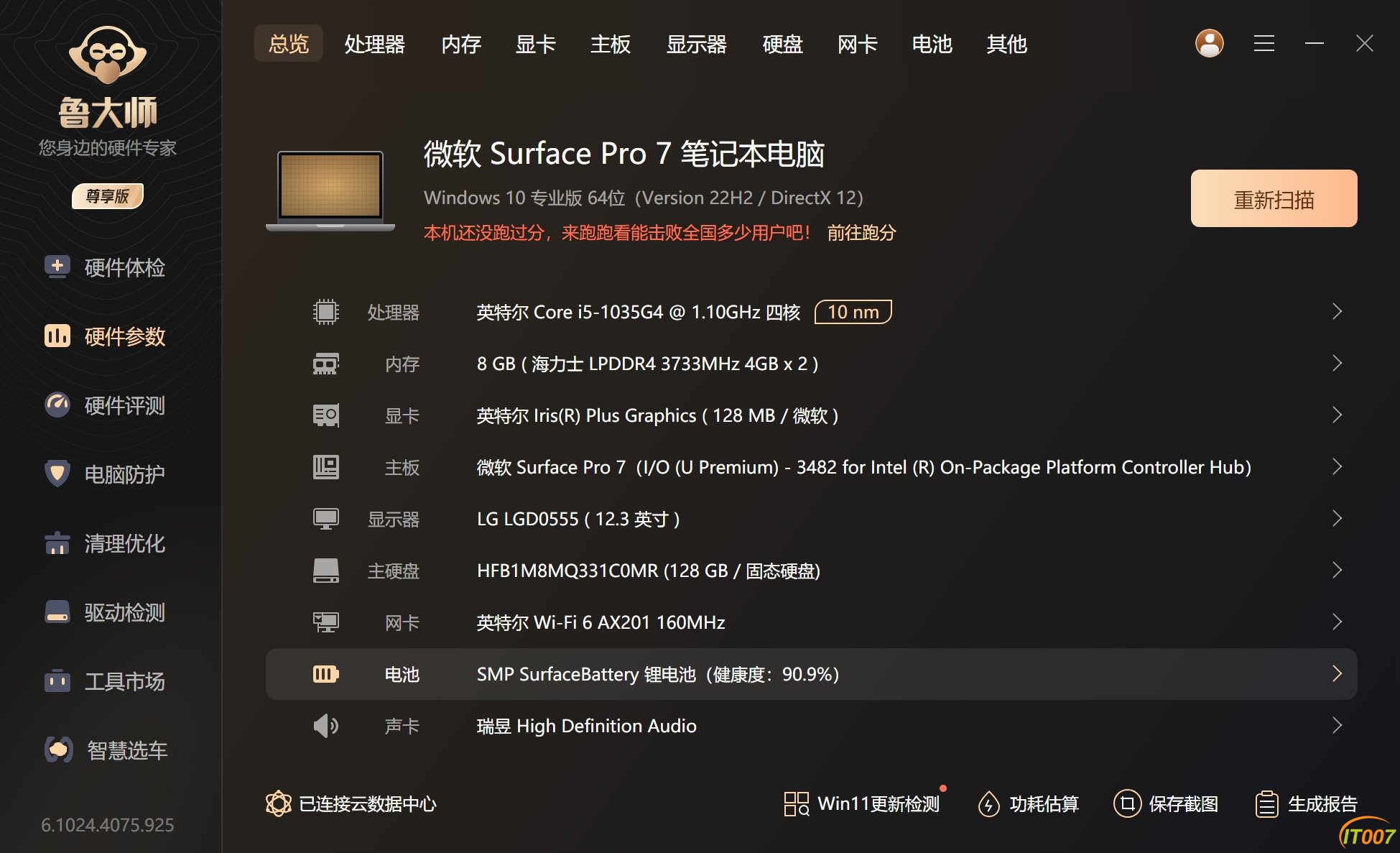Screen dimensions: 1400x853
Task: Click version number 6.1024.4075.925
Action: pos(108,825)
